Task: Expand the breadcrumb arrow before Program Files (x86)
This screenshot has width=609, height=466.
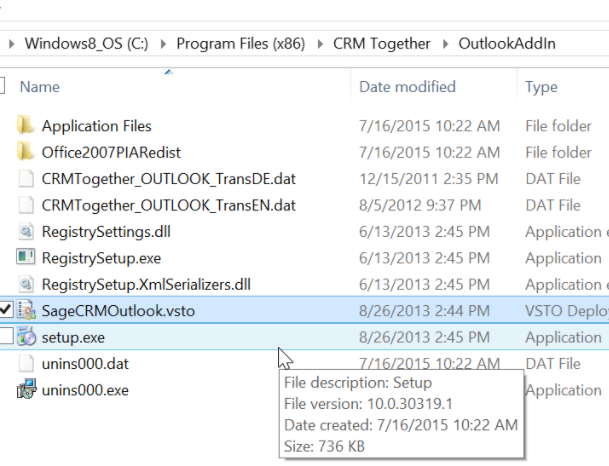Action: pos(164,44)
